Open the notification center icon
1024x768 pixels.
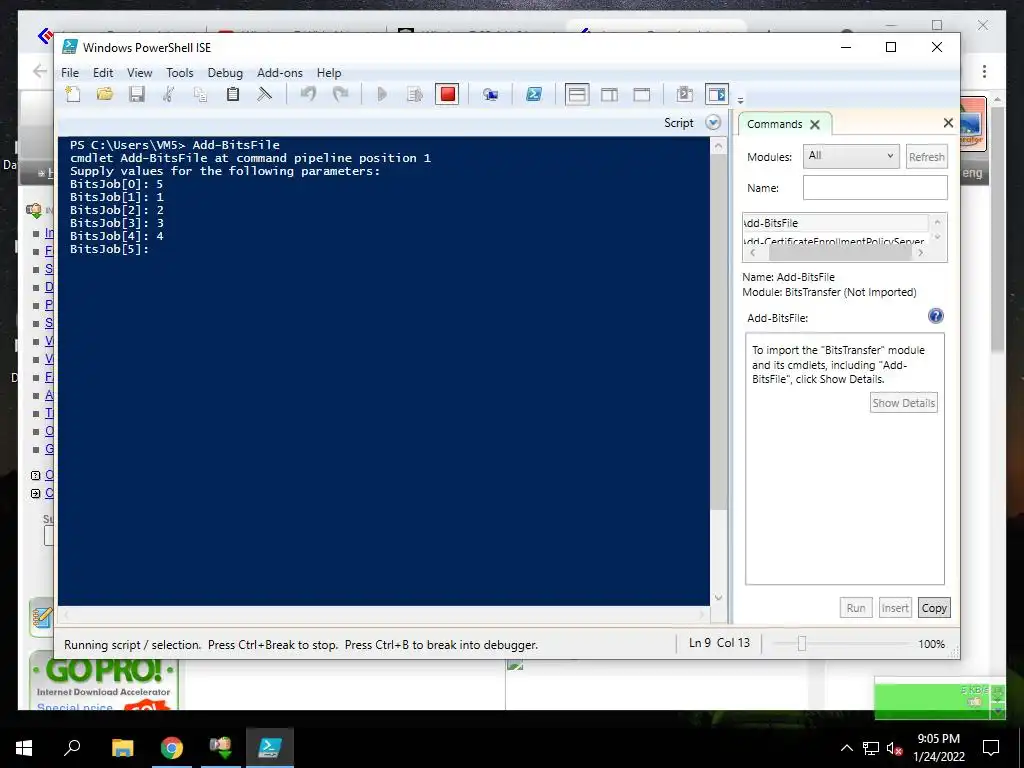(x=991, y=748)
